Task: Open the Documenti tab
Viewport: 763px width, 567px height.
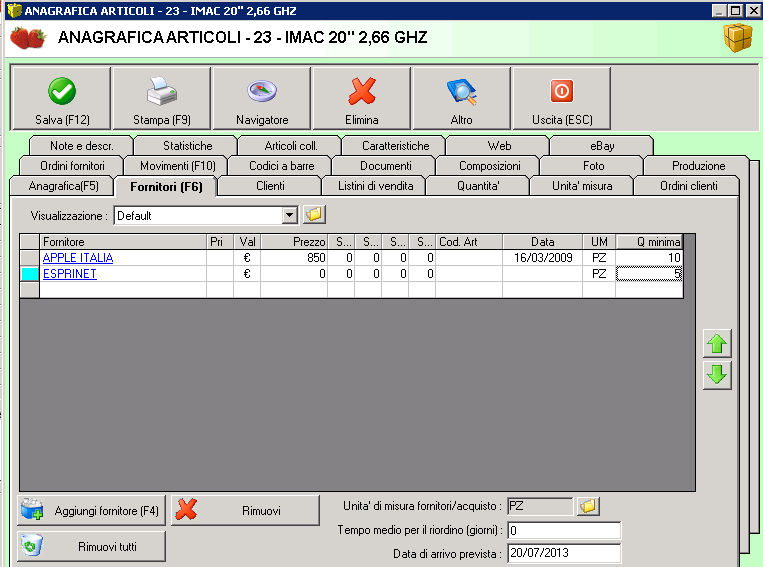Action: click(x=386, y=166)
